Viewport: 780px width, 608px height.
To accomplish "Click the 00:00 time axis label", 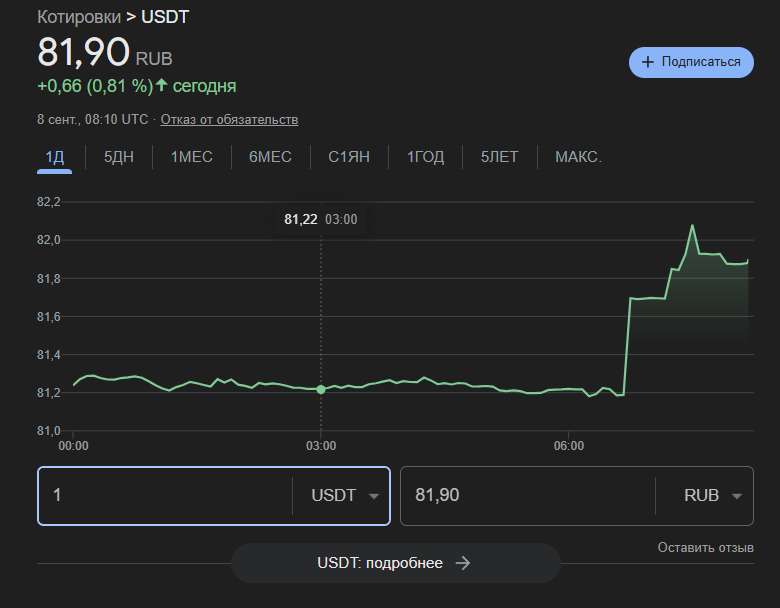I will click(x=73, y=446).
